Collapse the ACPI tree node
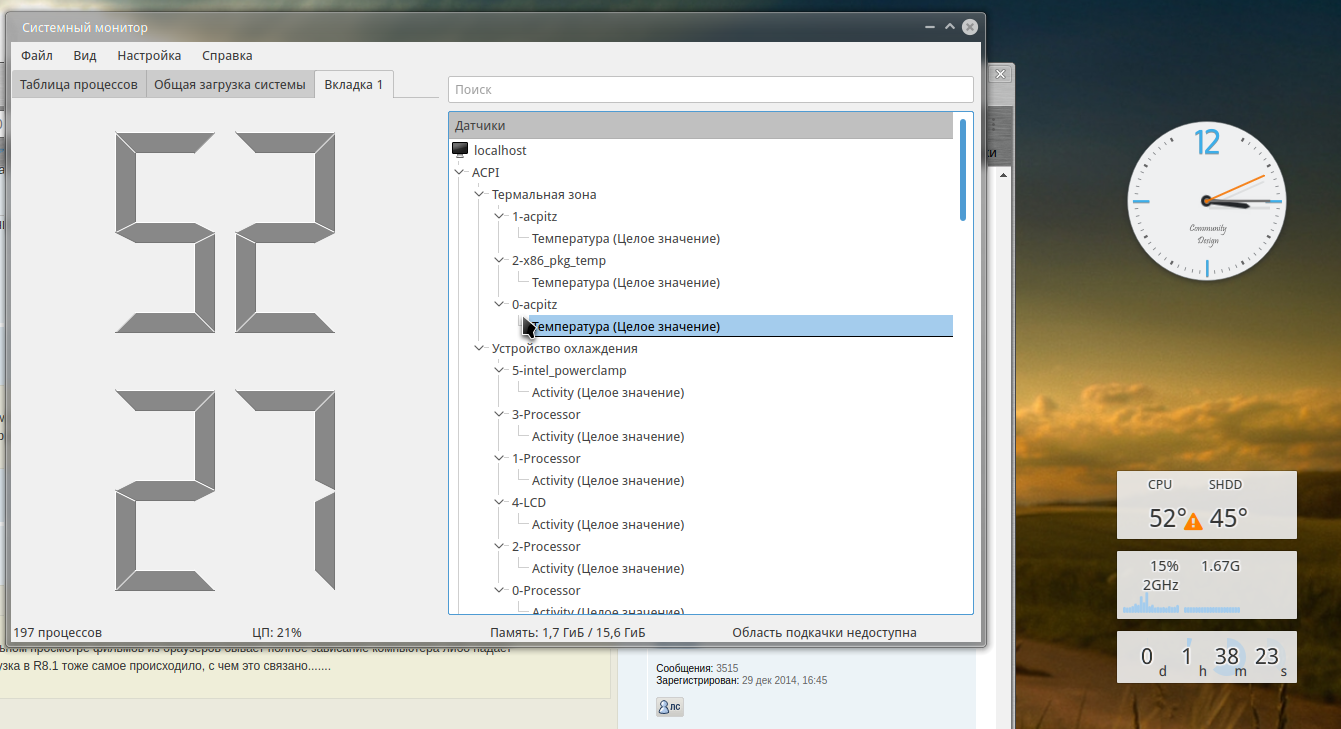This screenshot has width=1341, height=729. [x=460, y=172]
